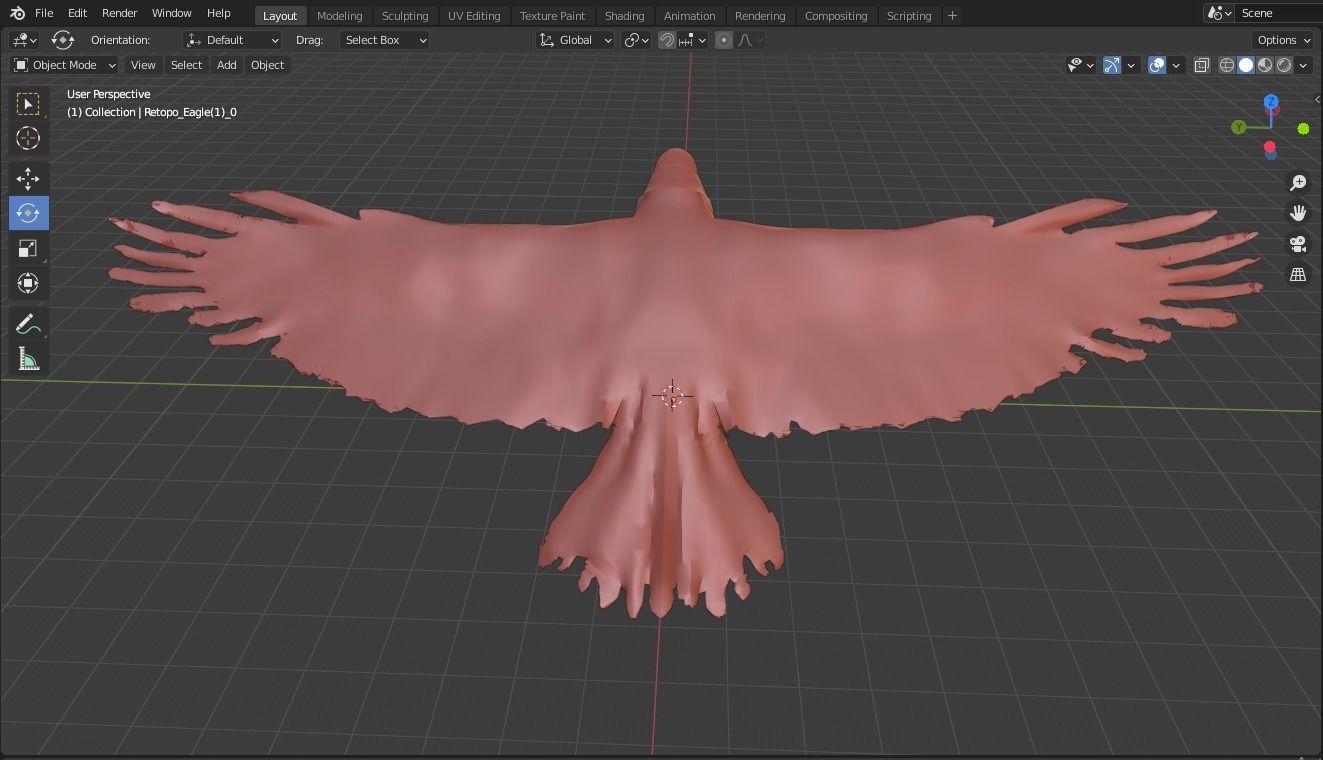Screen dimensions: 1323x760
Task: Switch to the Texture Paint workspace tab
Action: click(552, 16)
